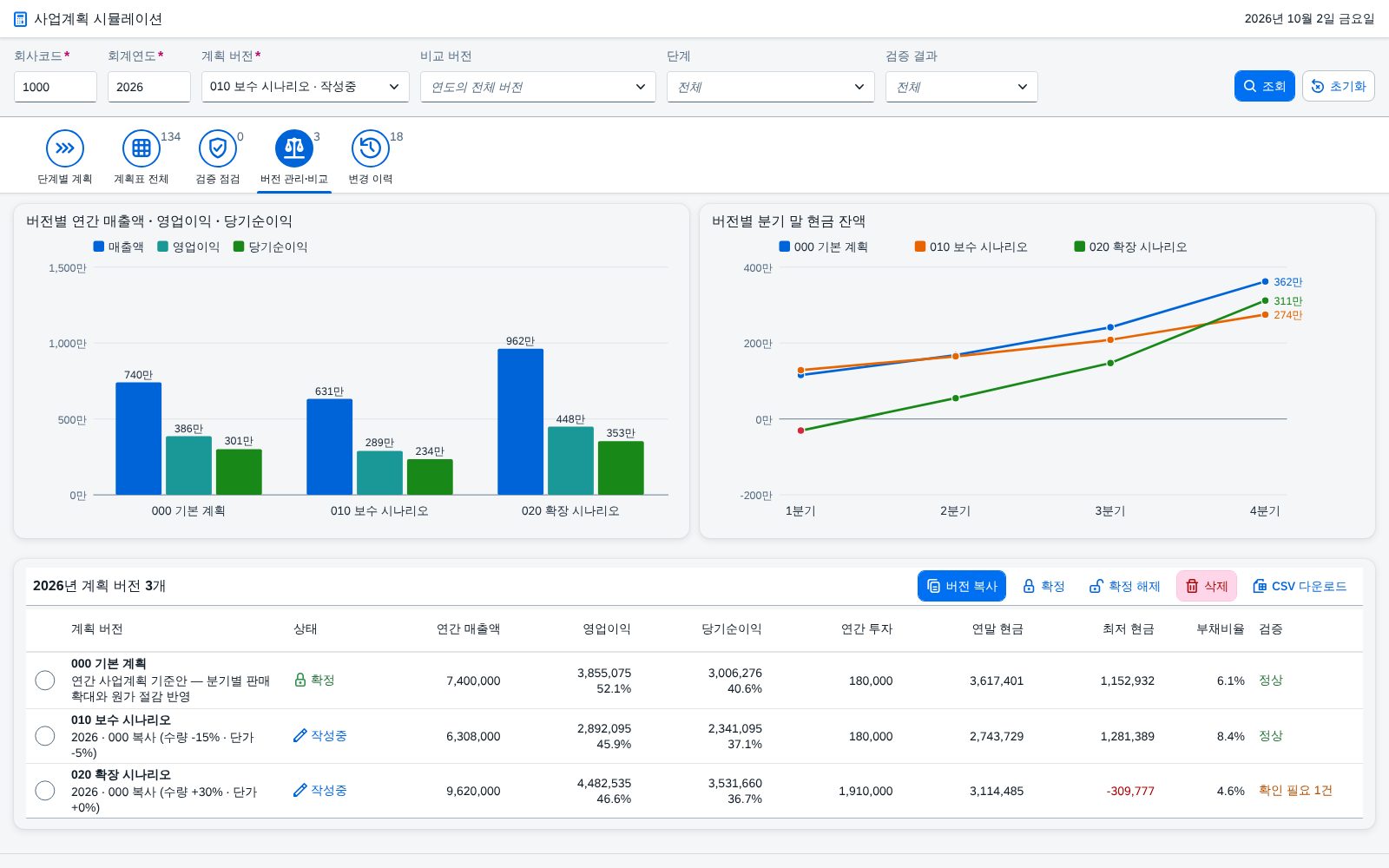Open the 계획표 전체 grid icon
This screenshot has height=868, width=1389.
pyautogui.click(x=142, y=148)
